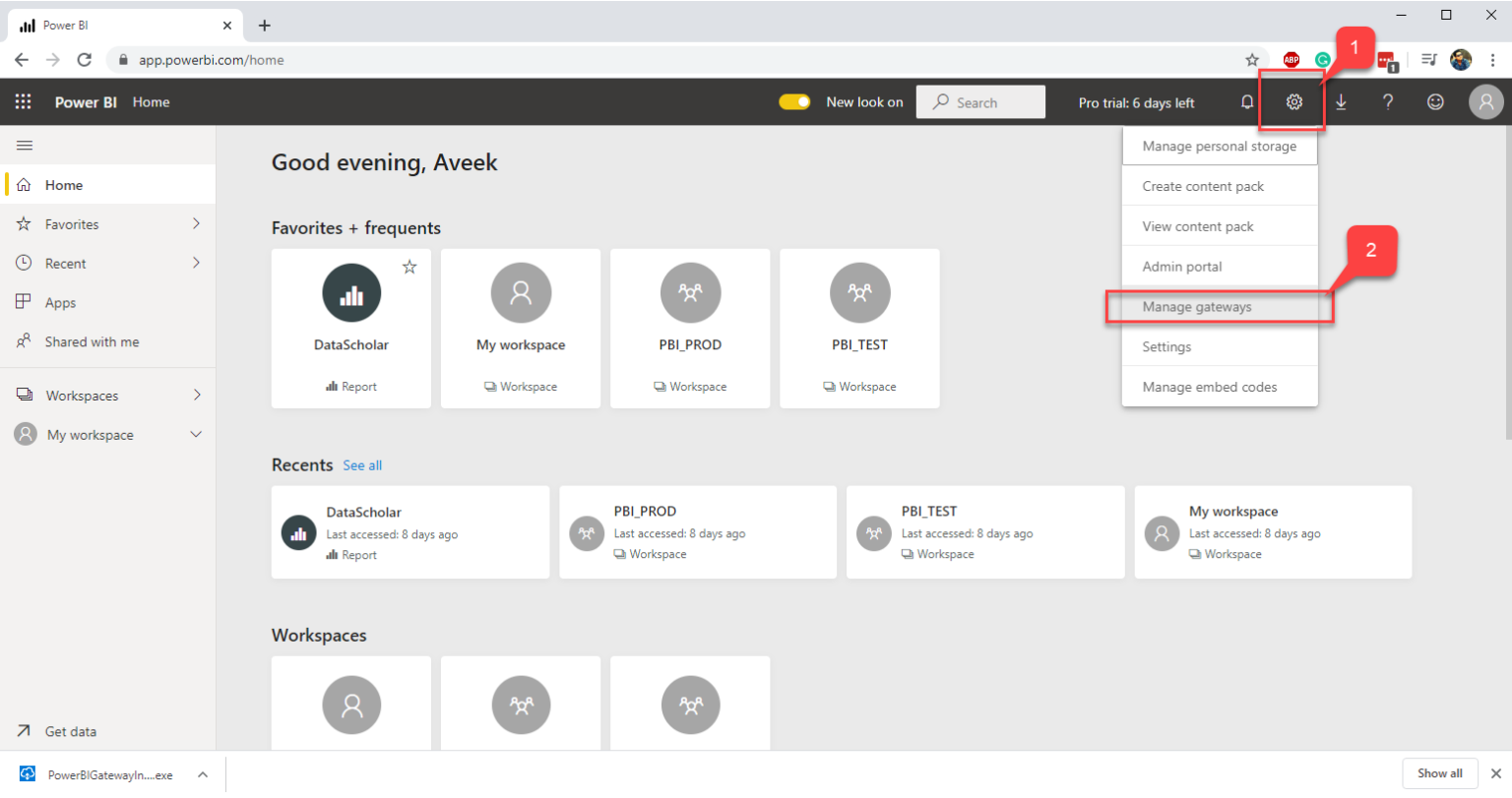
Task: Collapse the navigation pane hamburger
Action: [25, 146]
